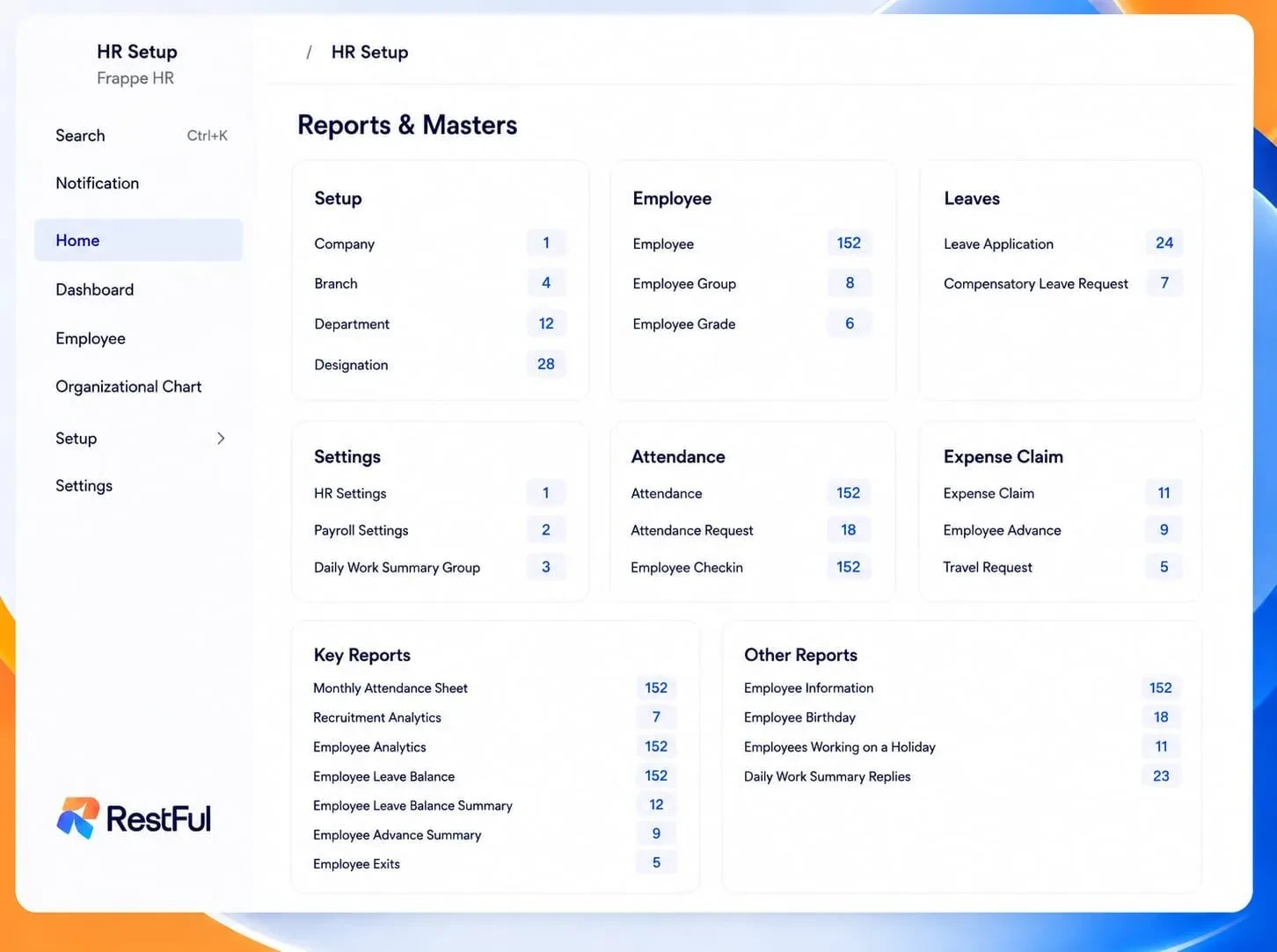Open the Department link
The width and height of the screenshot is (1277, 952).
pyautogui.click(x=352, y=323)
